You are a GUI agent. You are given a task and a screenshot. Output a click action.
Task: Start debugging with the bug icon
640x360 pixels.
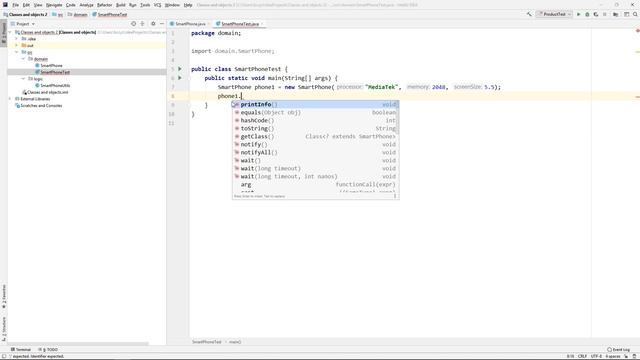587,14
